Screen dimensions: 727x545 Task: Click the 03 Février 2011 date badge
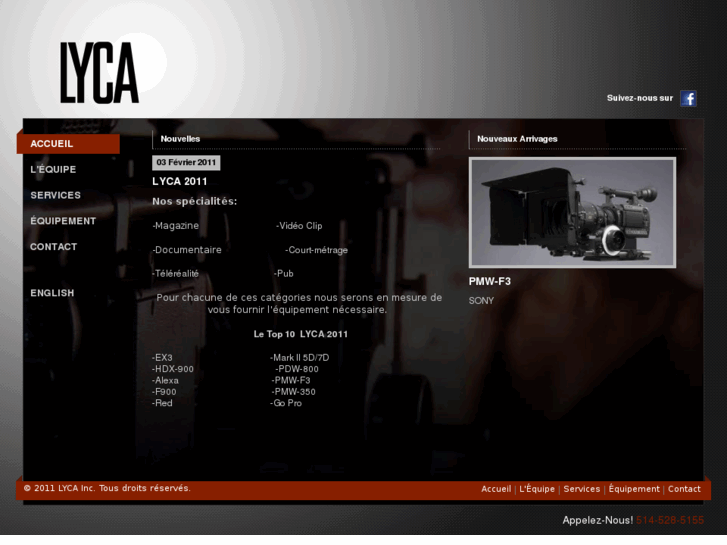[x=186, y=162]
